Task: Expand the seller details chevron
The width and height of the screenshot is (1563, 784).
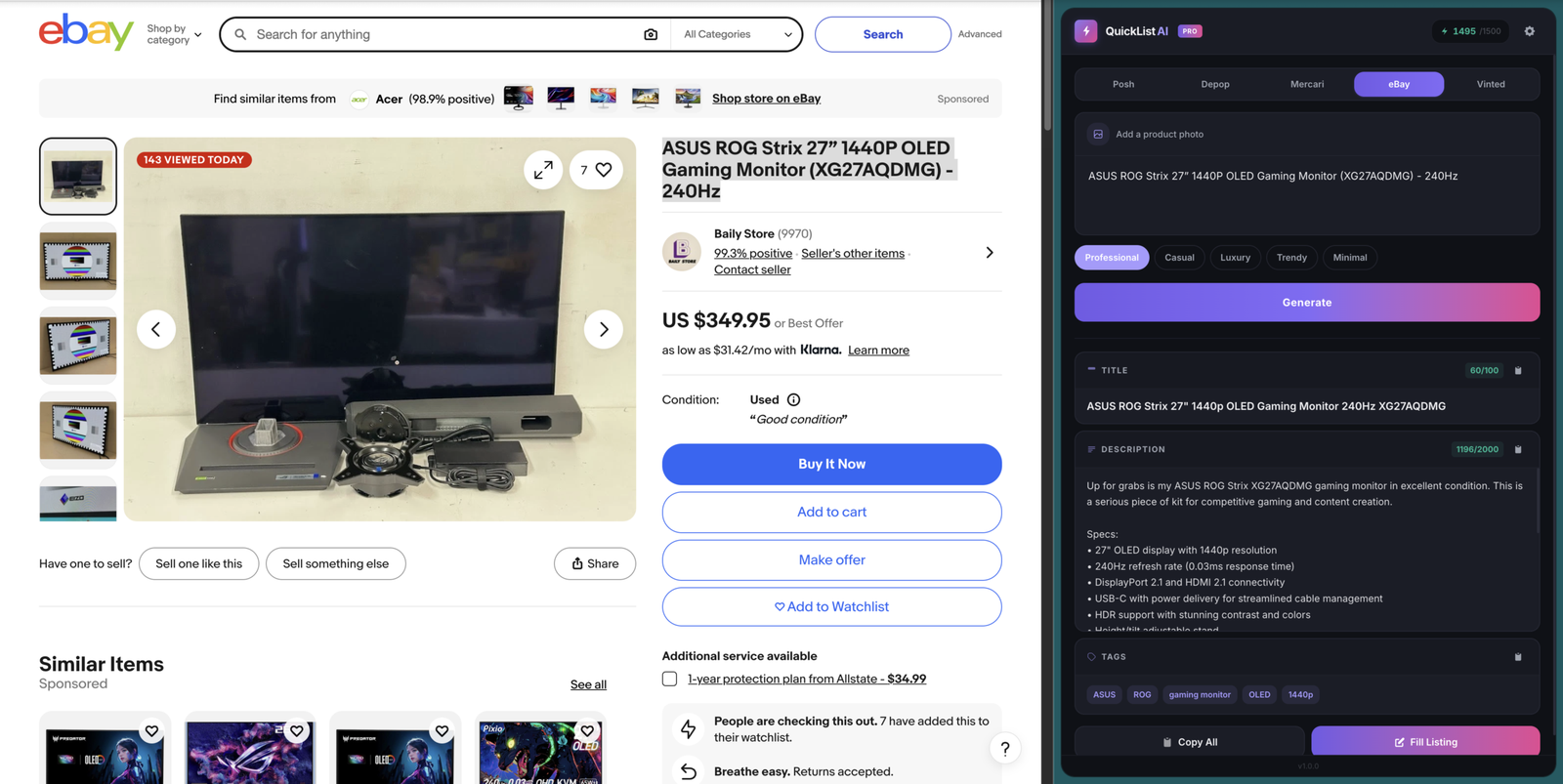Action: click(990, 253)
